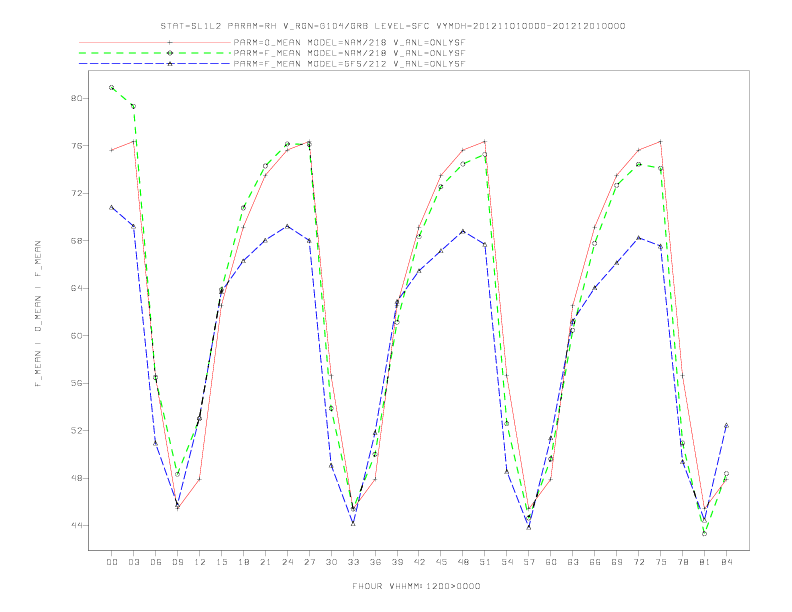The image size is (792, 612).
Task: Click y-axis tick label 76
Action: [76, 146]
